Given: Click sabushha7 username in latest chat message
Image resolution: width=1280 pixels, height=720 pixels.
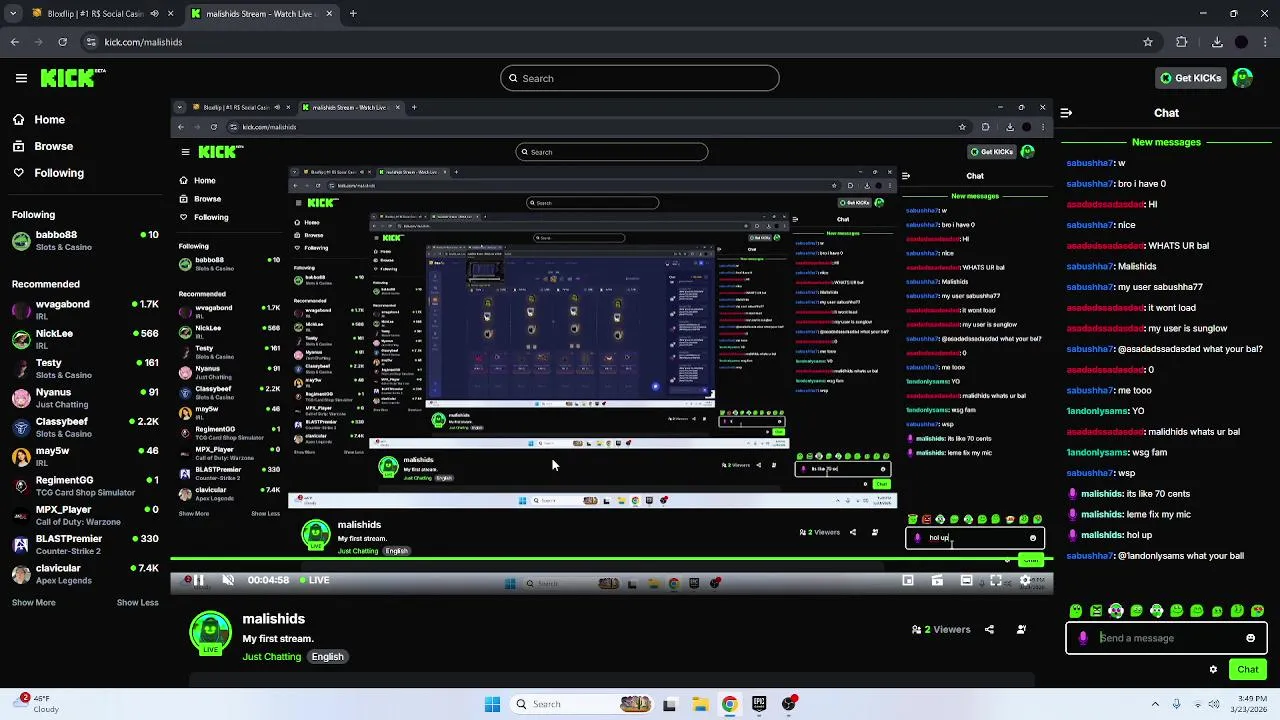Looking at the screenshot, I should 1089,556.
